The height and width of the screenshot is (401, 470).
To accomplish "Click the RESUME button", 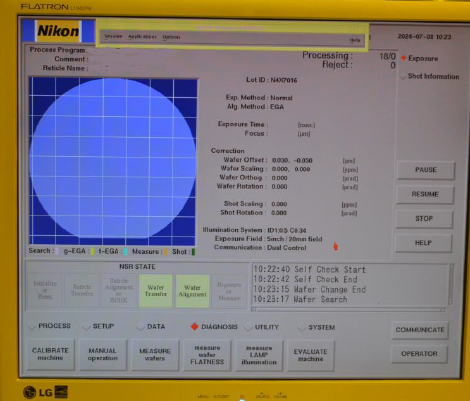I will [425, 194].
